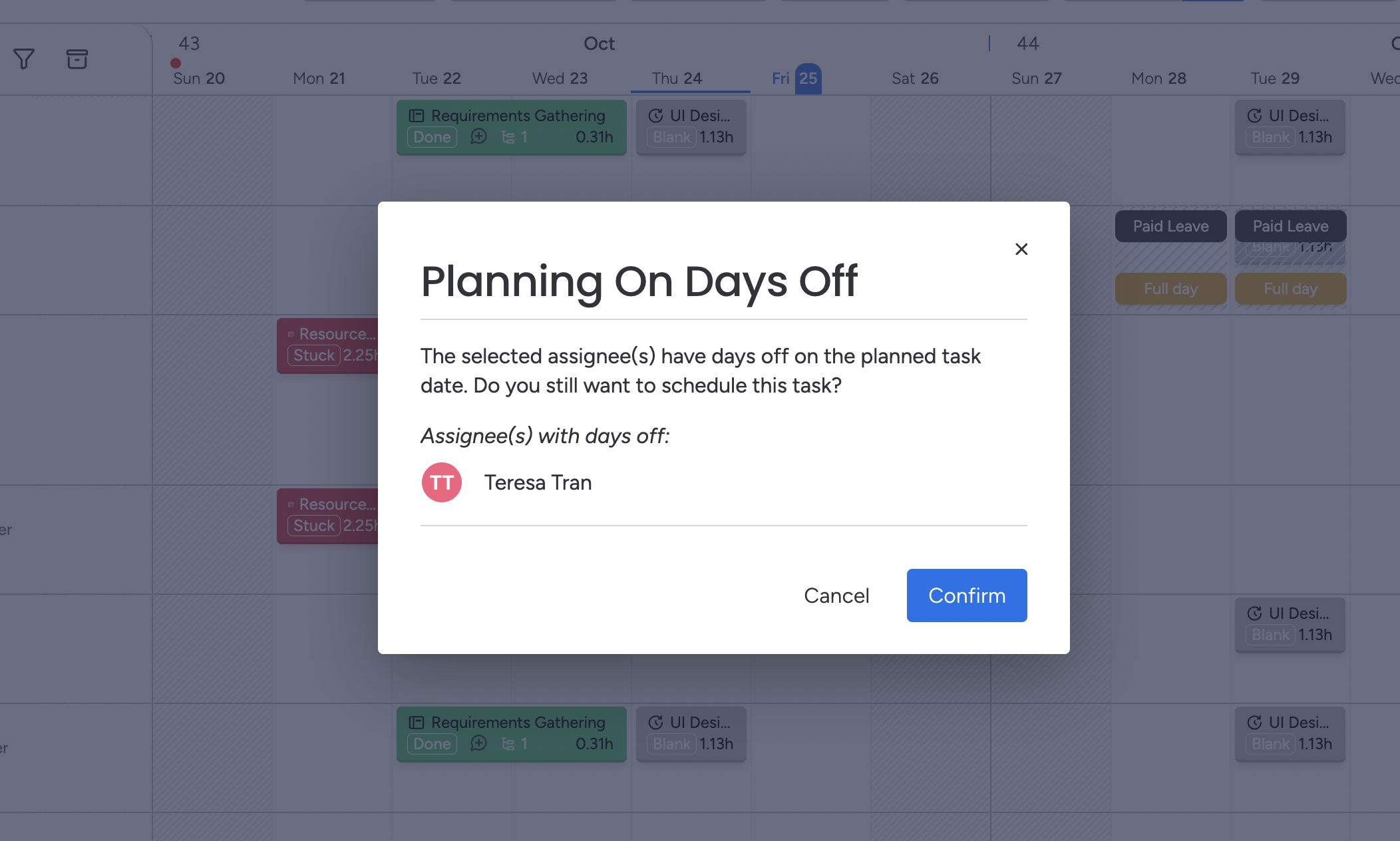The image size is (1400, 841).
Task: Click the filter icon in top left
Action: 24,59
